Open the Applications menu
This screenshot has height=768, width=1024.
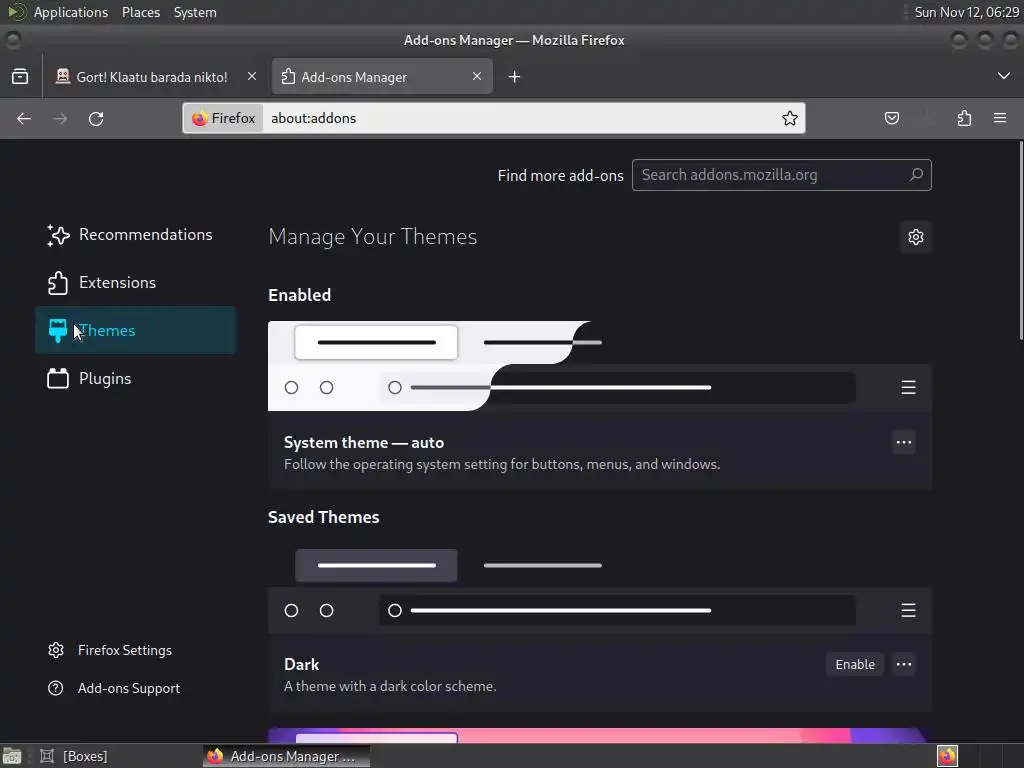point(71,12)
